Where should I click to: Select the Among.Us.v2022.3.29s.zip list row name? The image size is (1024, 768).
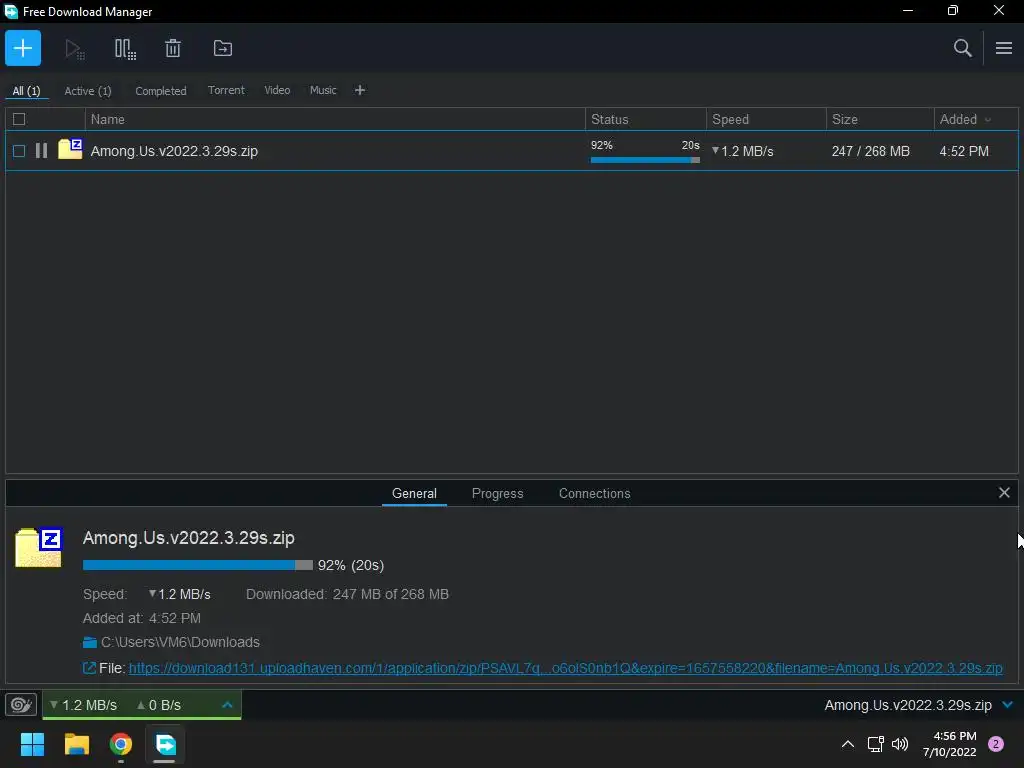pyautogui.click(x=174, y=151)
